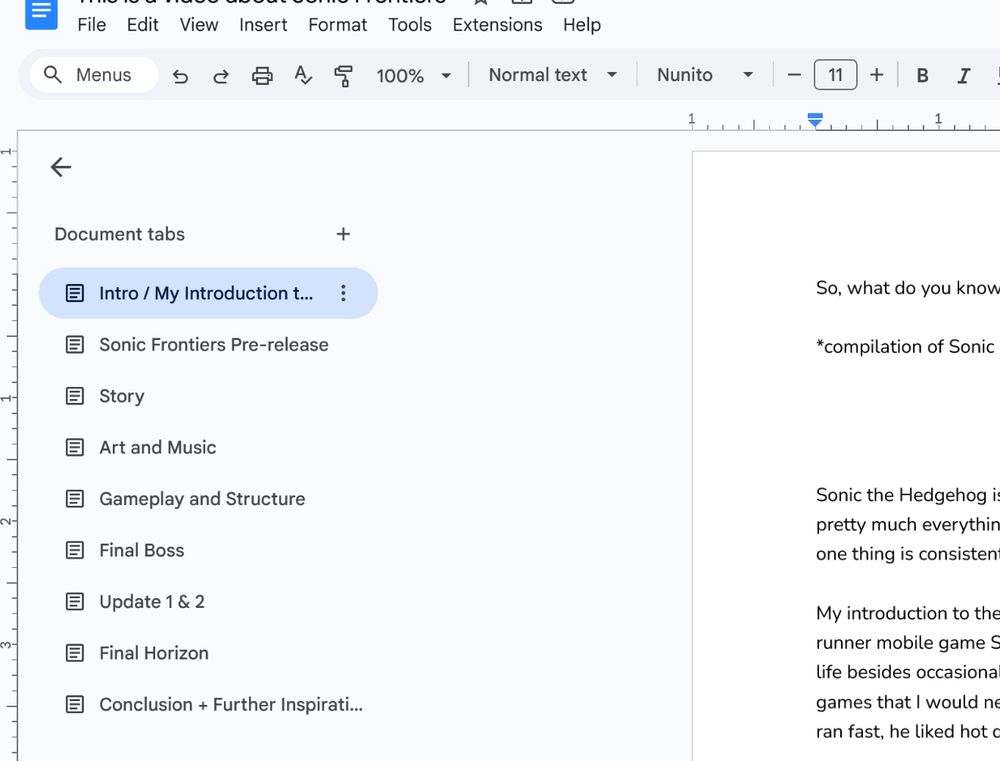Screen dimensions: 1000x761
Task: Click the text 'So, what do you know'
Action: click(x=908, y=288)
